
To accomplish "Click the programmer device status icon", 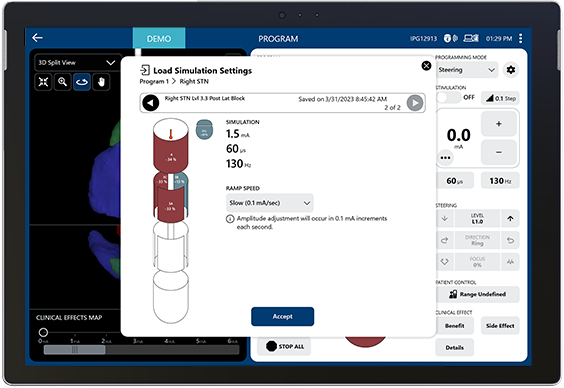I will 471,38.
